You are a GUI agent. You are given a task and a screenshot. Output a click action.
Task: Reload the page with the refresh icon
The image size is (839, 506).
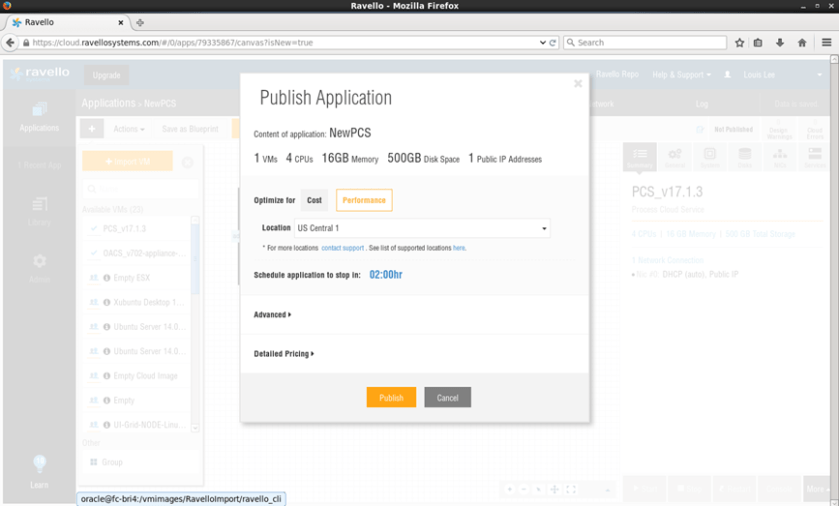[x=553, y=43]
